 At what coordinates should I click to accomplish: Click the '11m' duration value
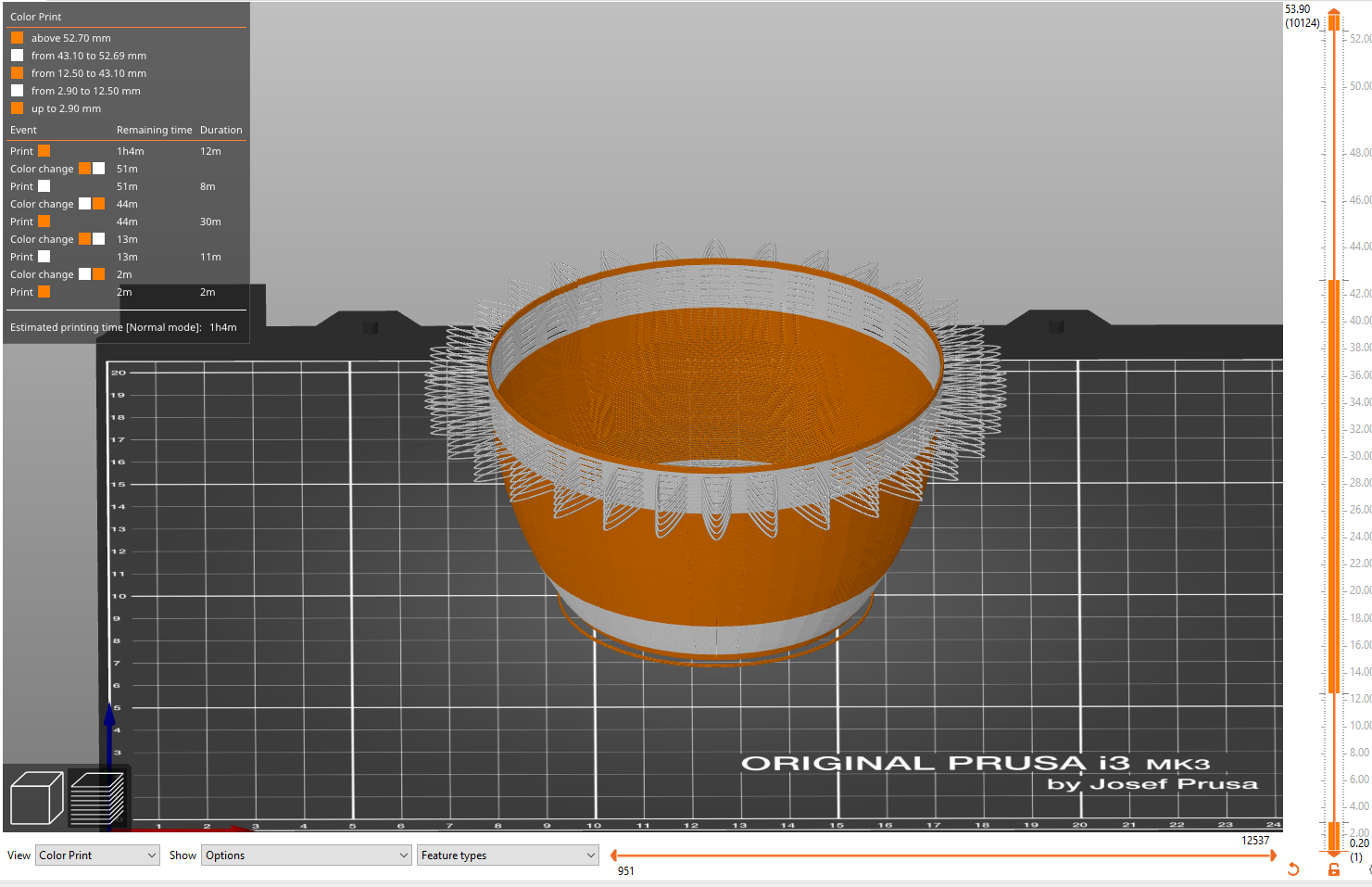[x=210, y=257]
